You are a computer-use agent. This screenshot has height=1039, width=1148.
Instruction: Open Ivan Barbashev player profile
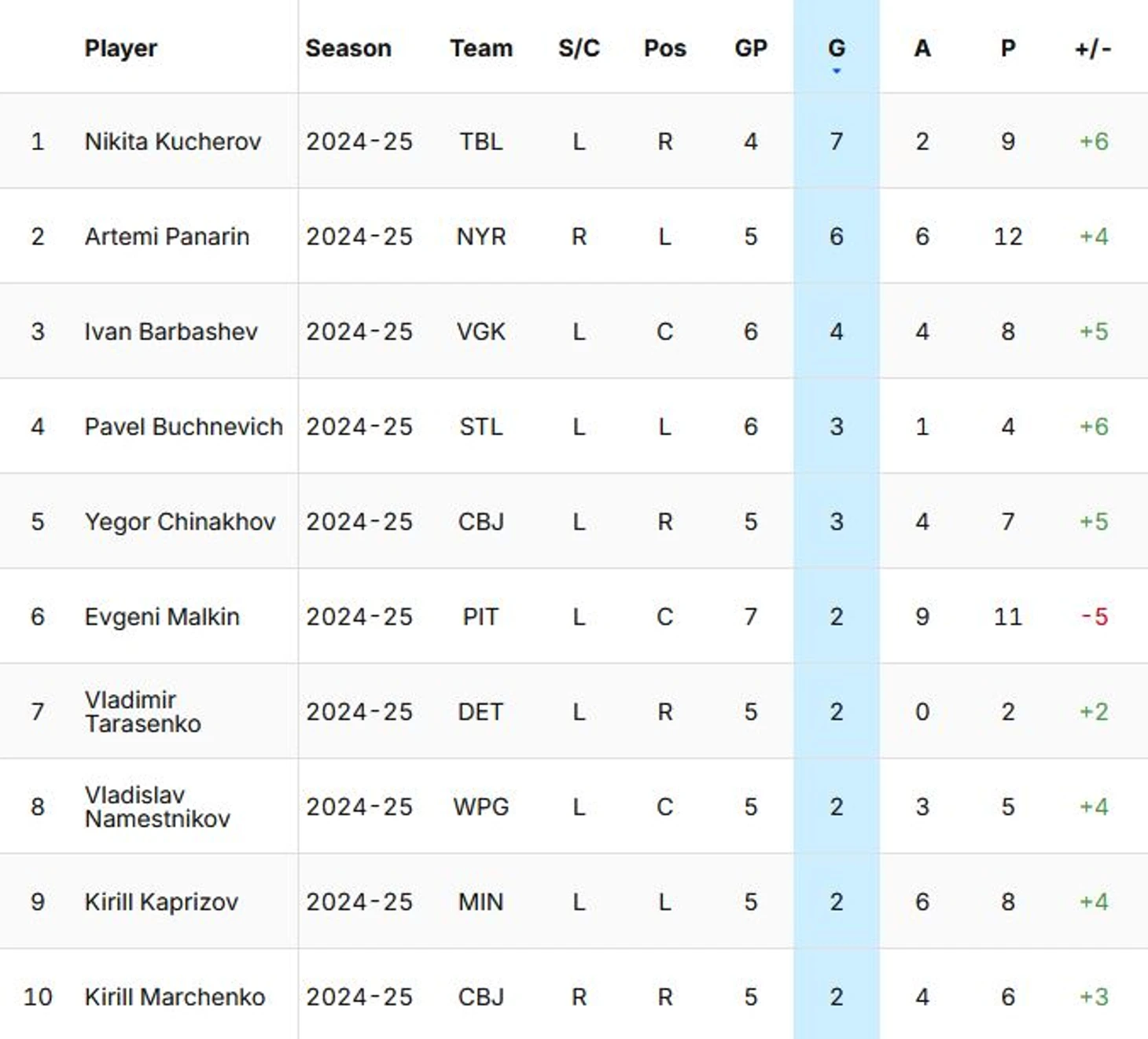click(171, 332)
